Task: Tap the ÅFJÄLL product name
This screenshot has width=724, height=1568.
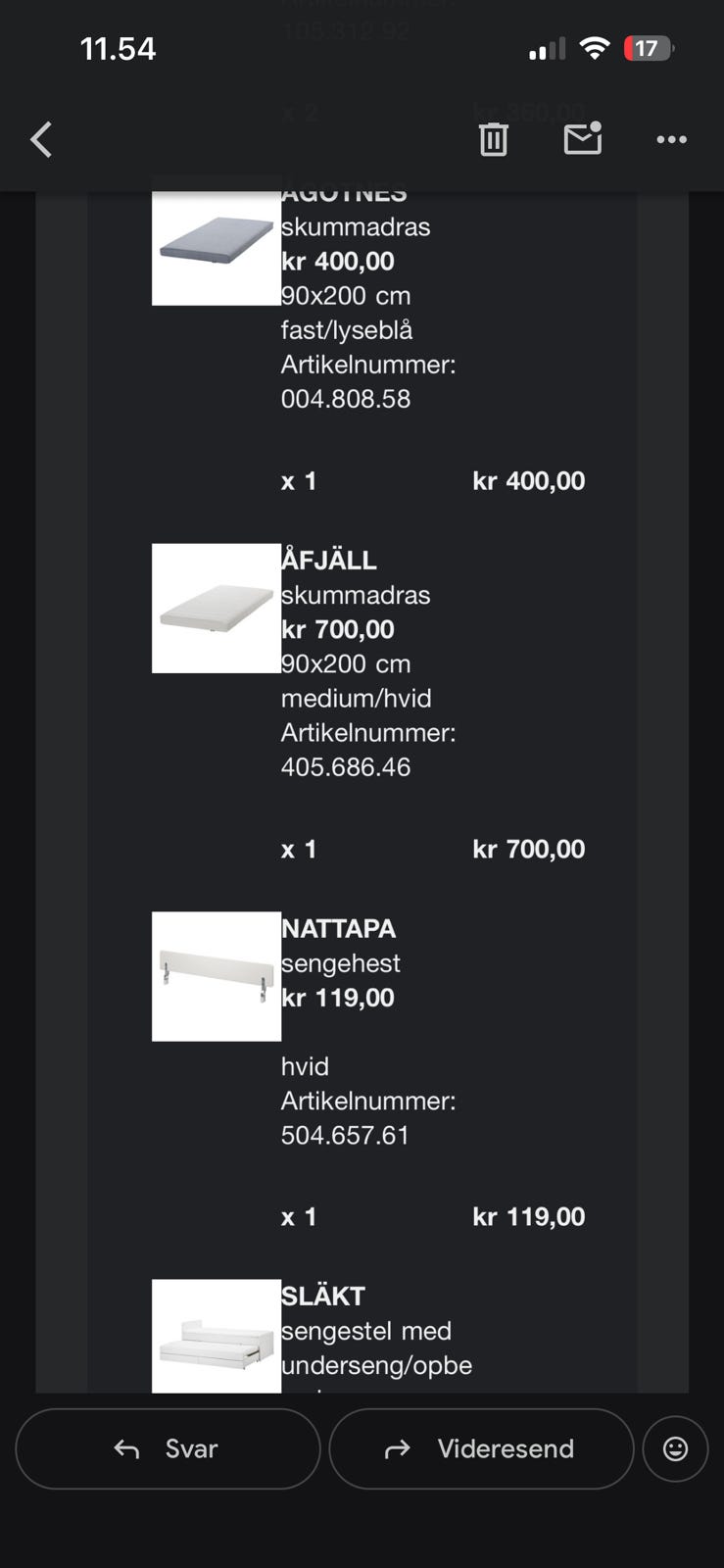Action: coord(329,561)
